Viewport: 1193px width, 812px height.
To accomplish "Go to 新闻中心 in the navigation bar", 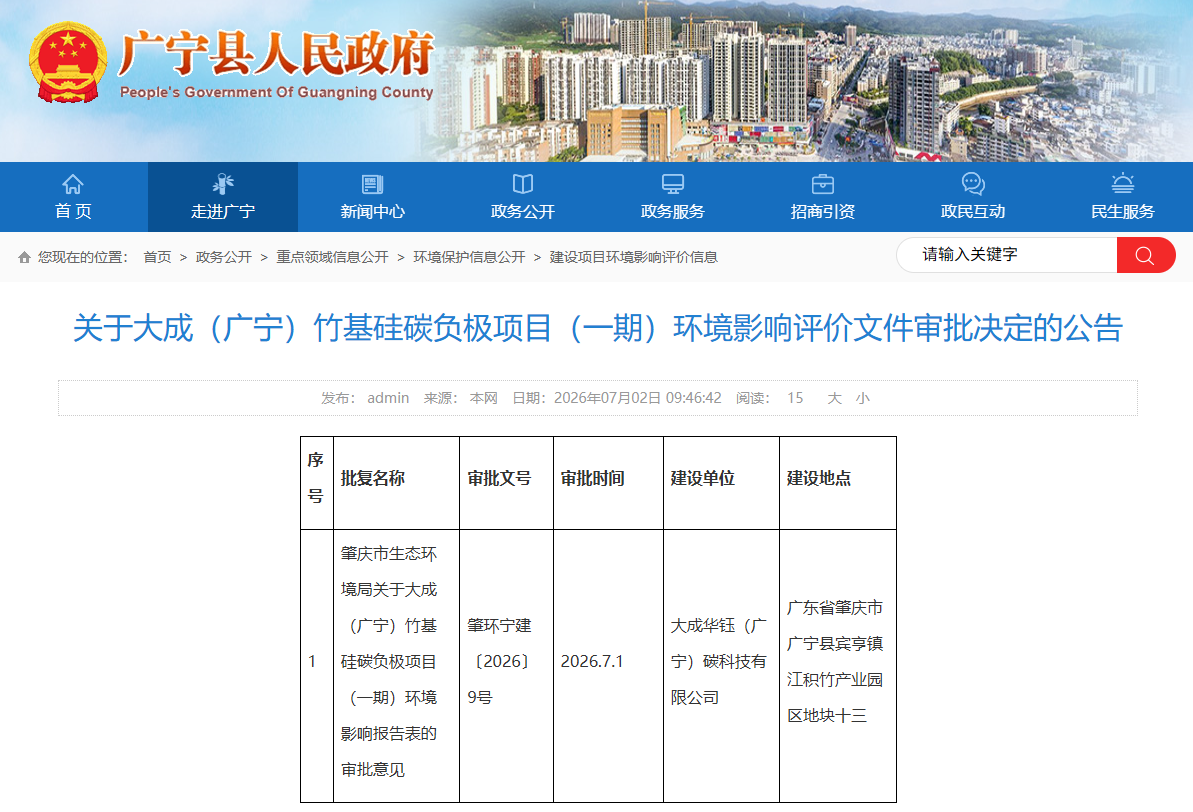I will [x=373, y=197].
